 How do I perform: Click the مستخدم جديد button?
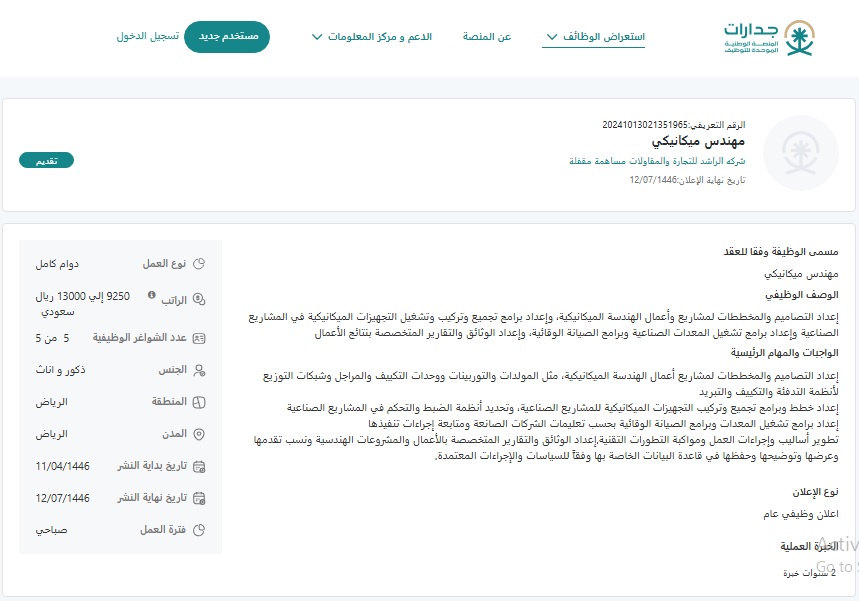227,37
